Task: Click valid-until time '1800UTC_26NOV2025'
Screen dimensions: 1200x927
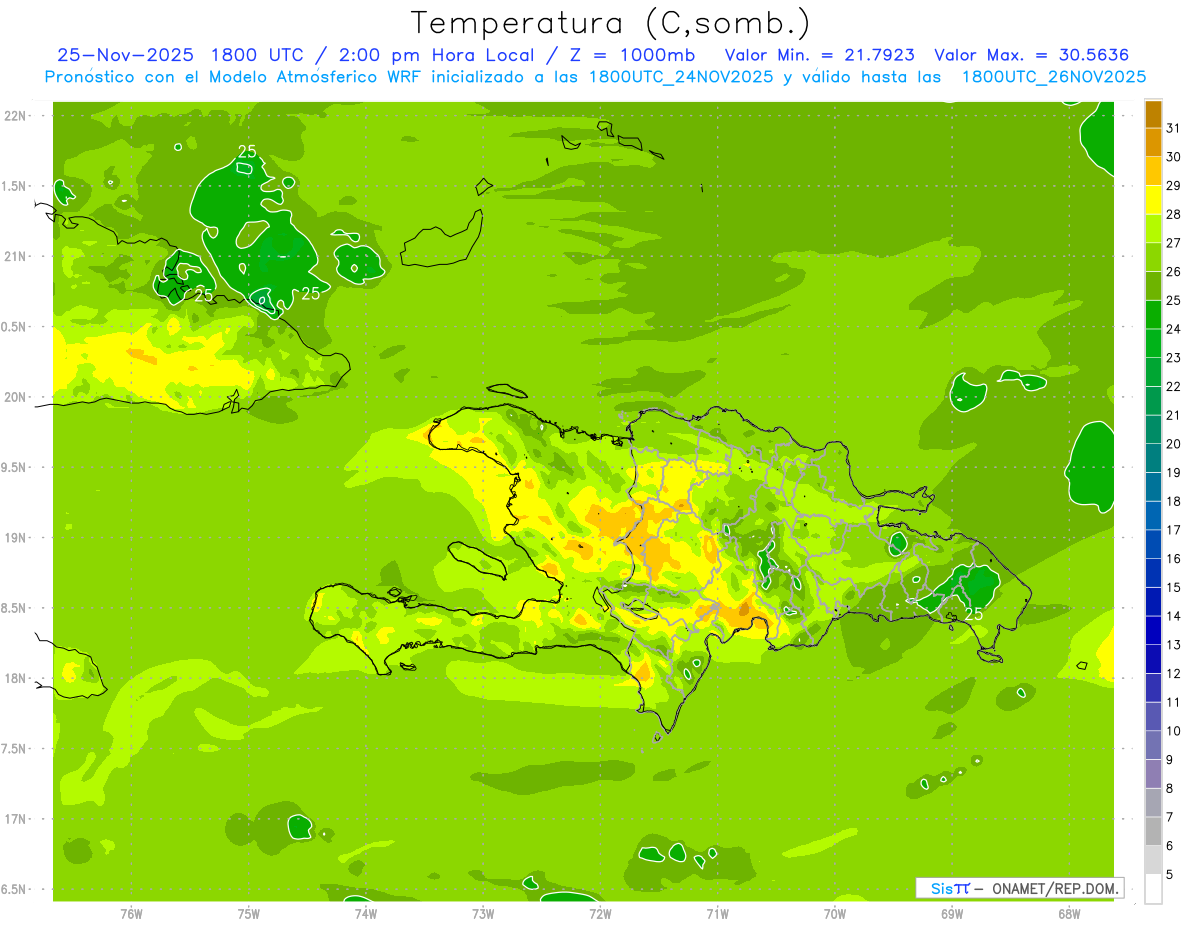Action: coord(1053,77)
